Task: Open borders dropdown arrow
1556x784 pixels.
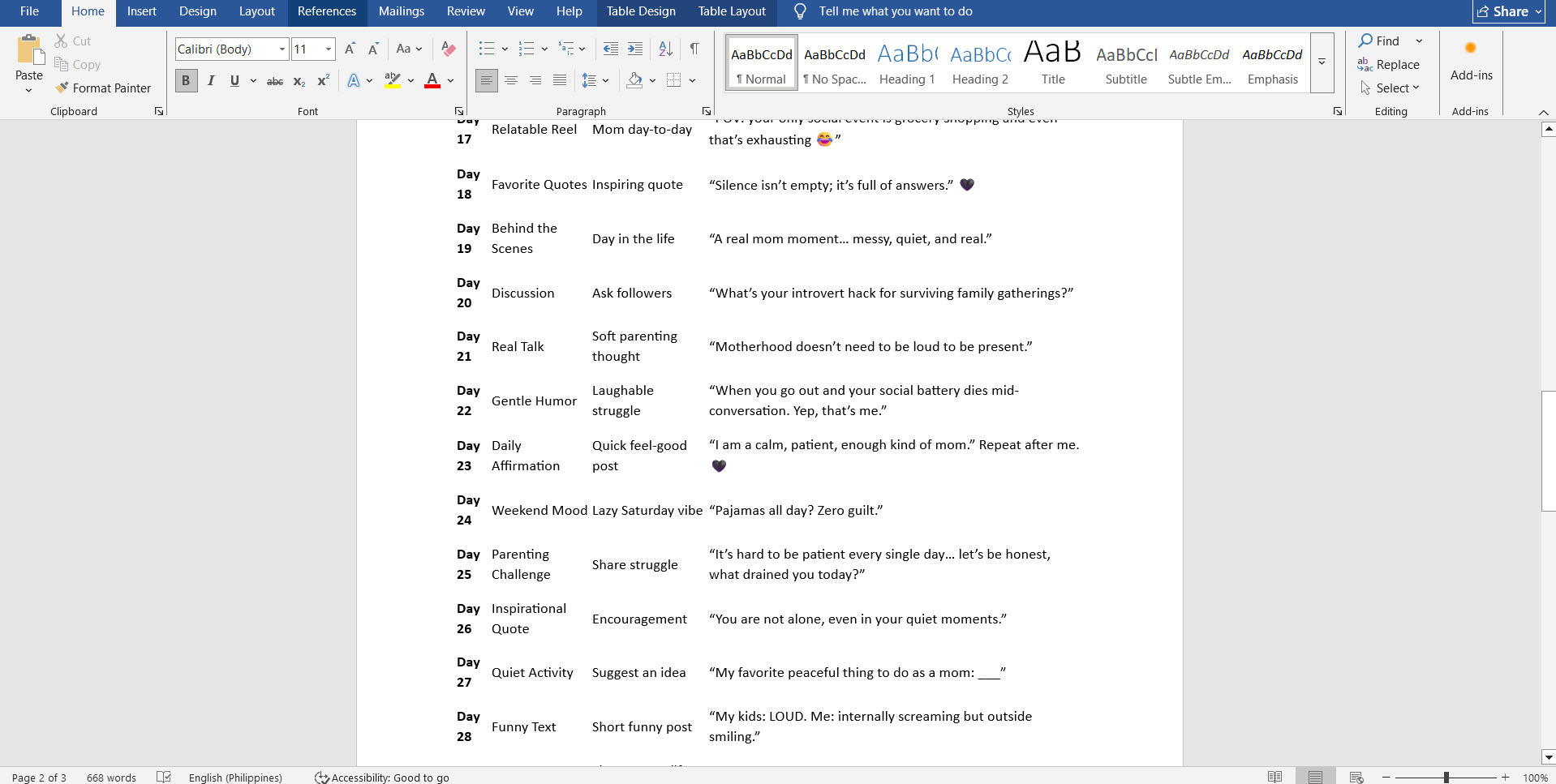Action: click(x=692, y=80)
